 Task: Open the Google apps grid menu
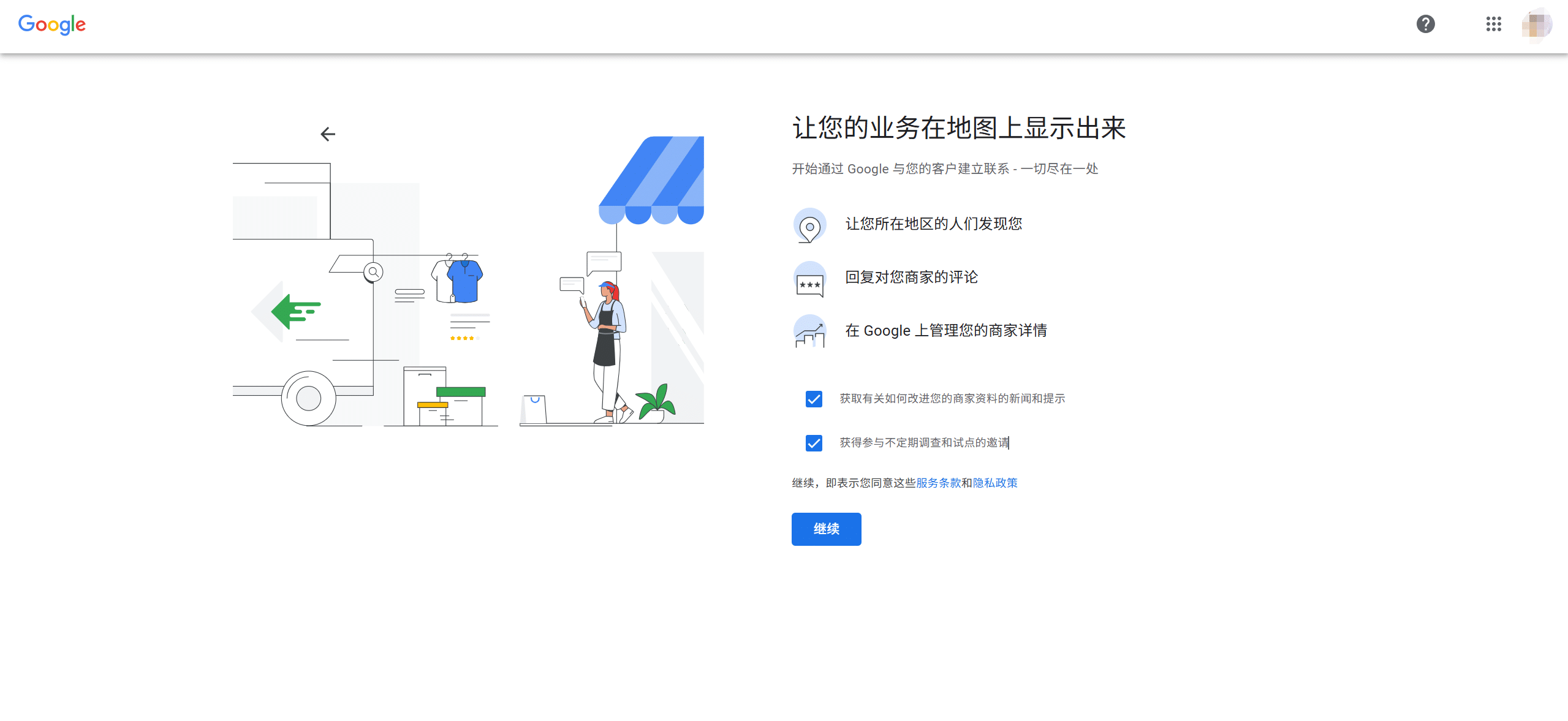(x=1493, y=25)
